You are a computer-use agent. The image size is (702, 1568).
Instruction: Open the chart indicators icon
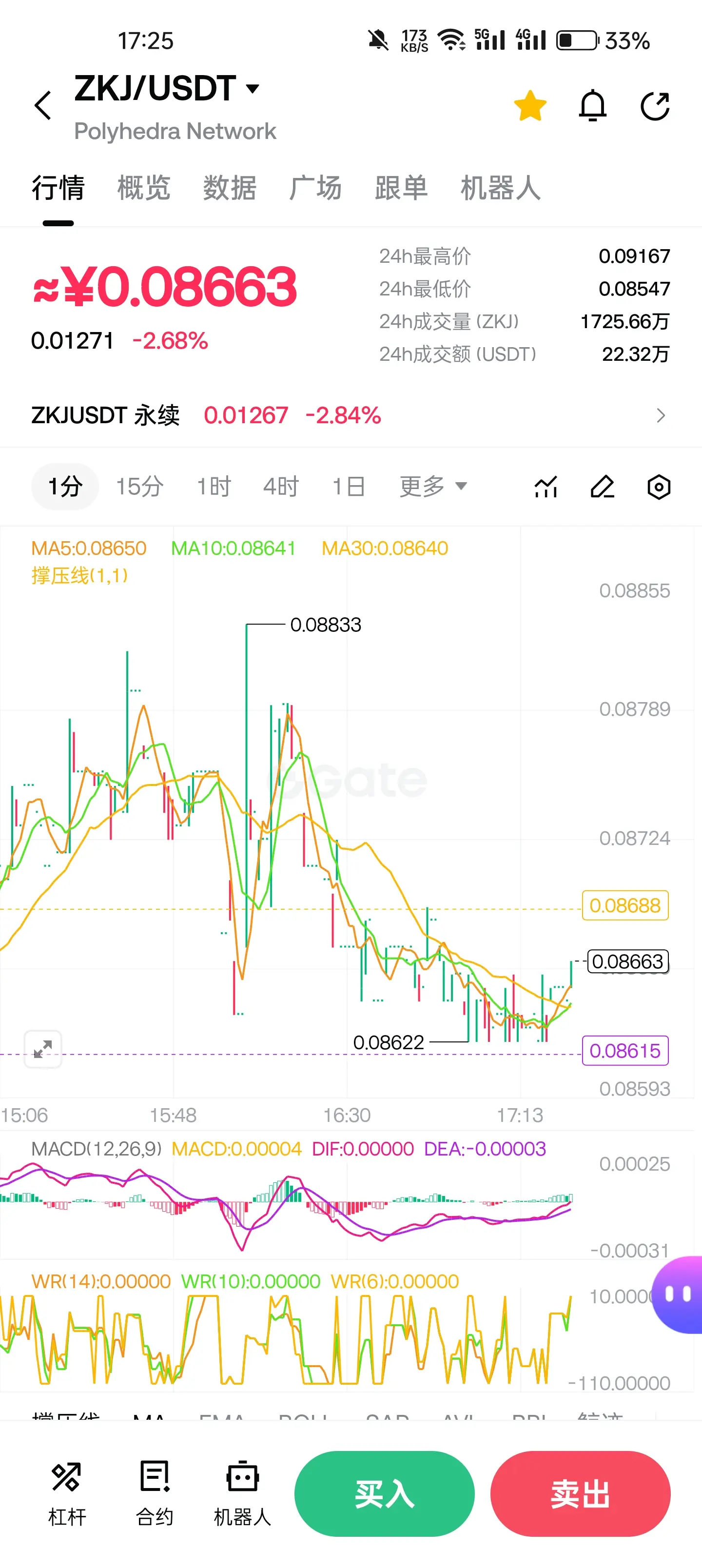point(546,487)
